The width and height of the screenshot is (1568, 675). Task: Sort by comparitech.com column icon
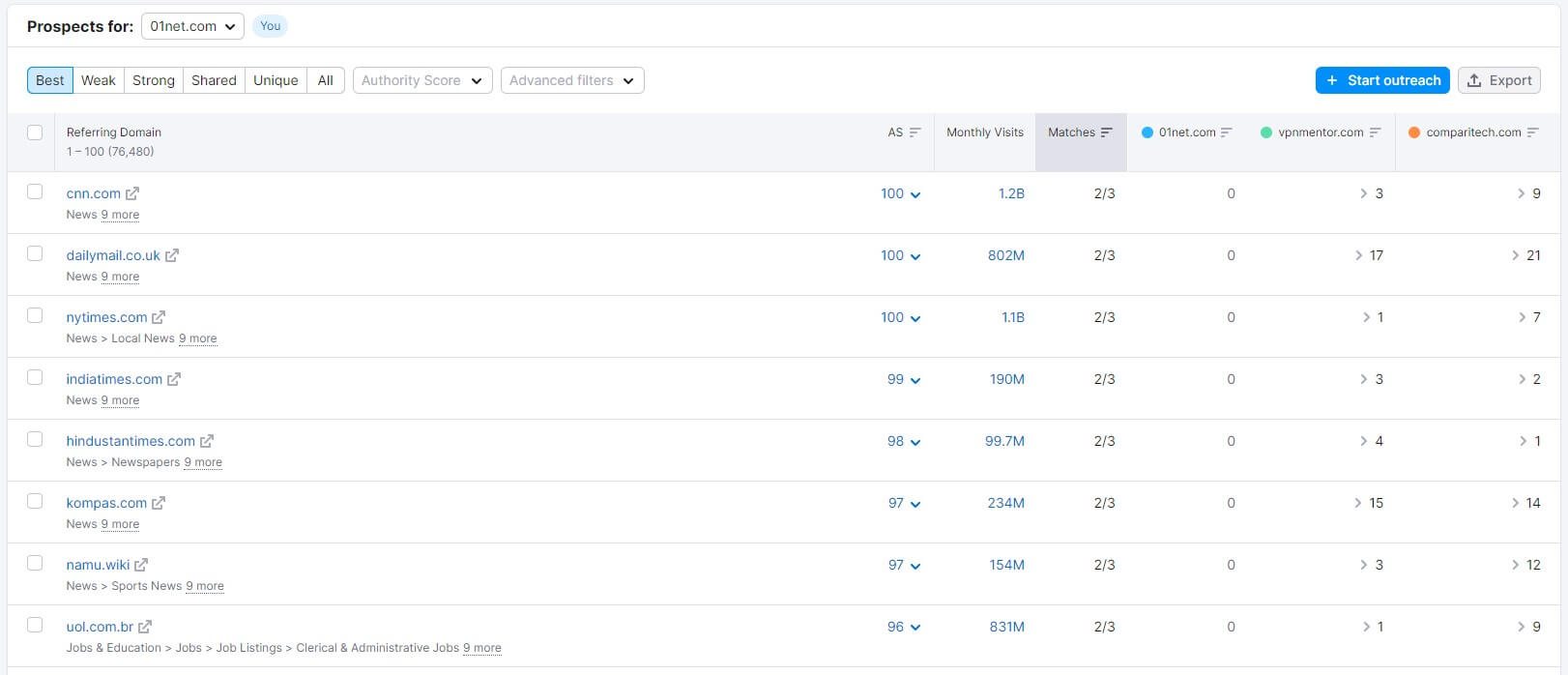1533,132
